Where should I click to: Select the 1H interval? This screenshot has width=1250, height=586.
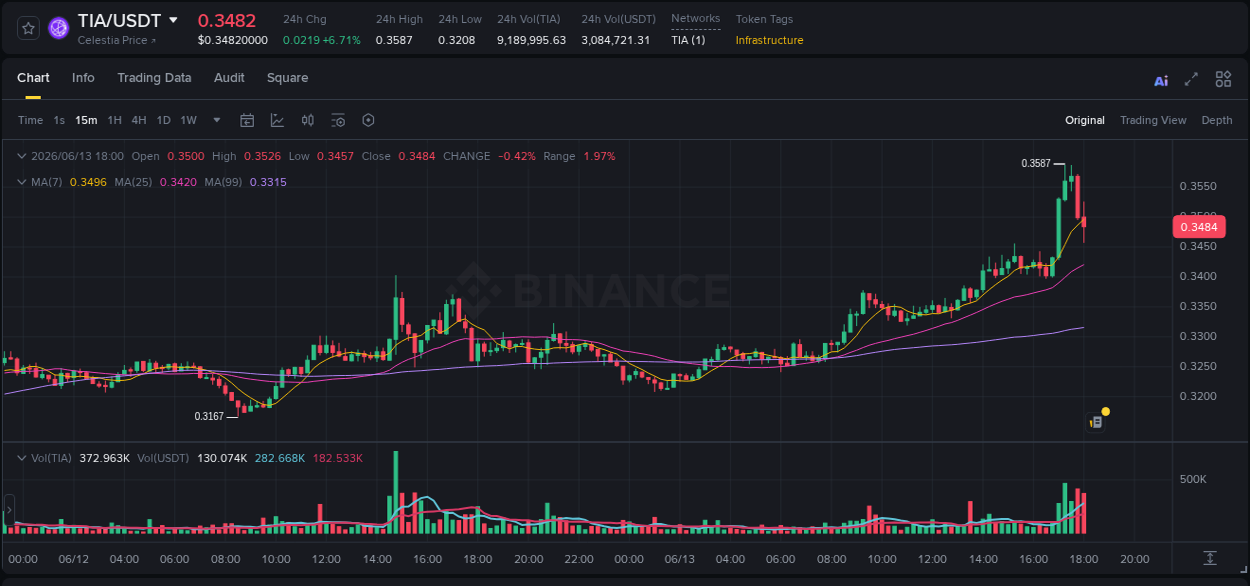114,120
